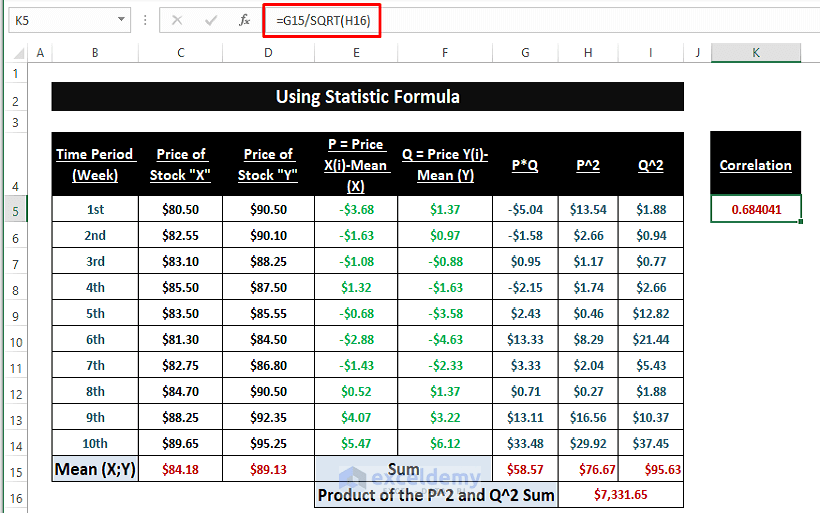Select column J header
The width and height of the screenshot is (820, 513).
[x=697, y=52]
